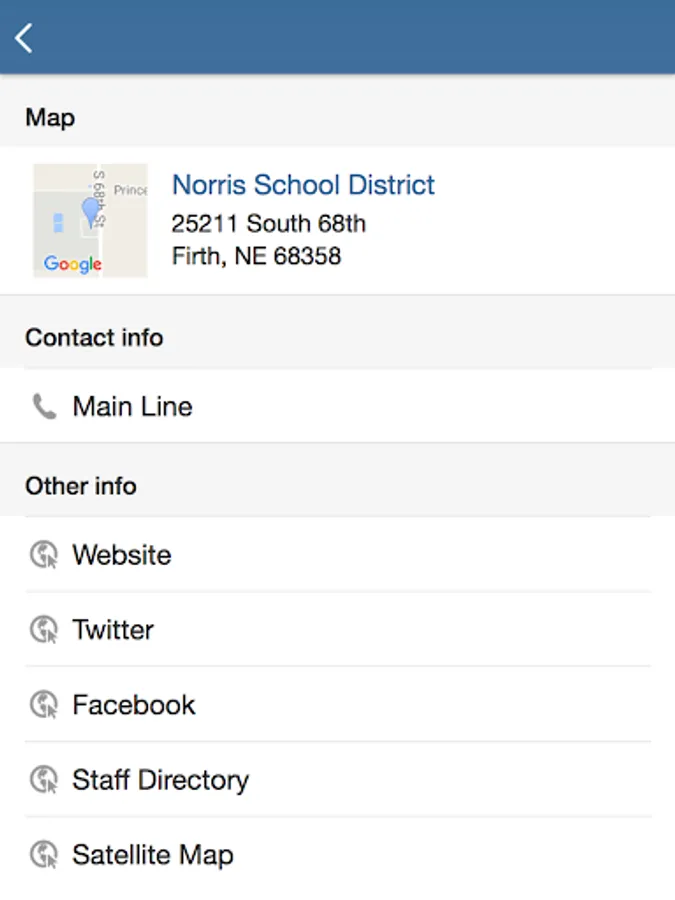Screen dimensions: 675x900
Task: Open the Google map thumbnail
Action: [x=91, y=220]
